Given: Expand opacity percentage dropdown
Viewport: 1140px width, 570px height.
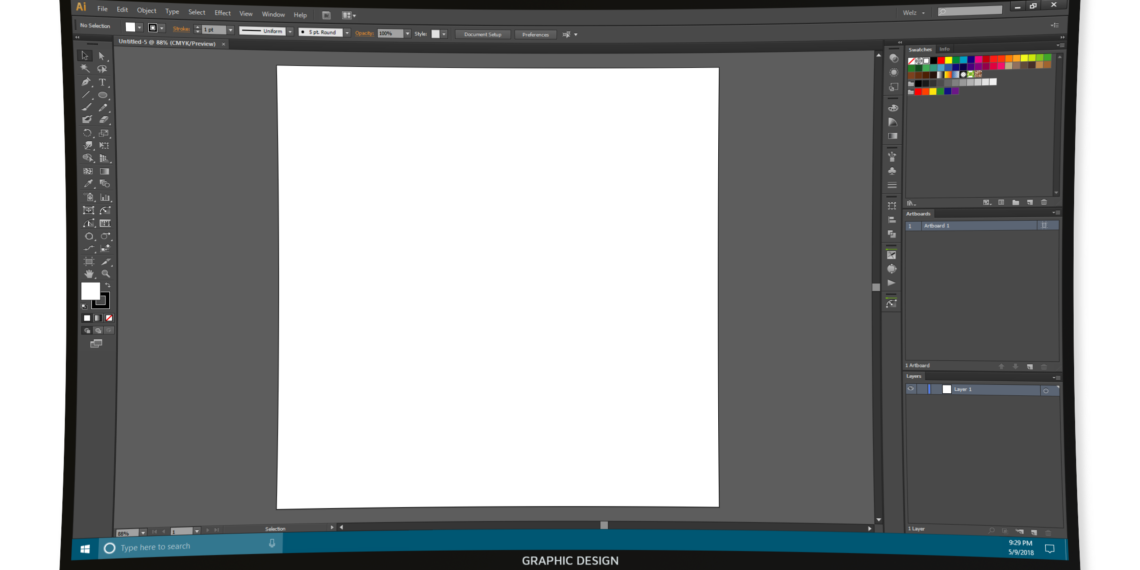Looking at the screenshot, I should (x=408, y=33).
